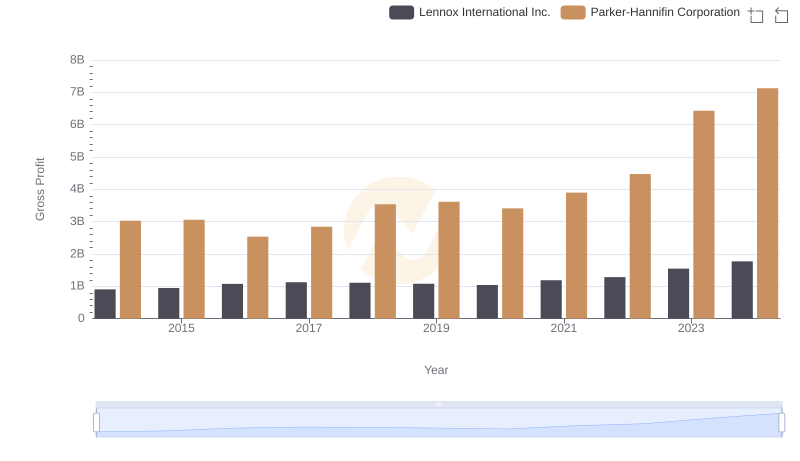Click the right handle of the range slider
Image resolution: width=800 pixels, height=461 pixels.
781,423
